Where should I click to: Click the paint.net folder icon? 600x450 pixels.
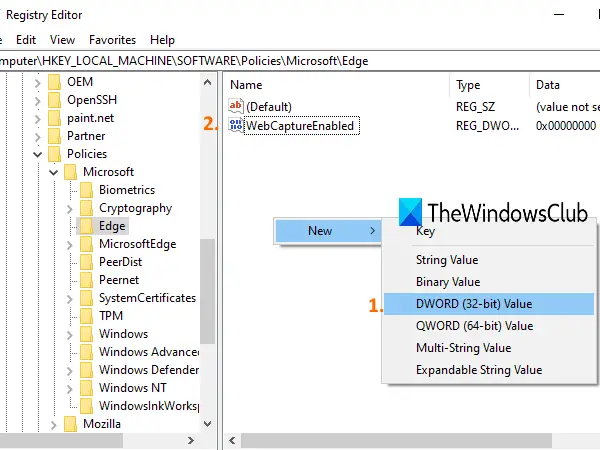pos(54,118)
